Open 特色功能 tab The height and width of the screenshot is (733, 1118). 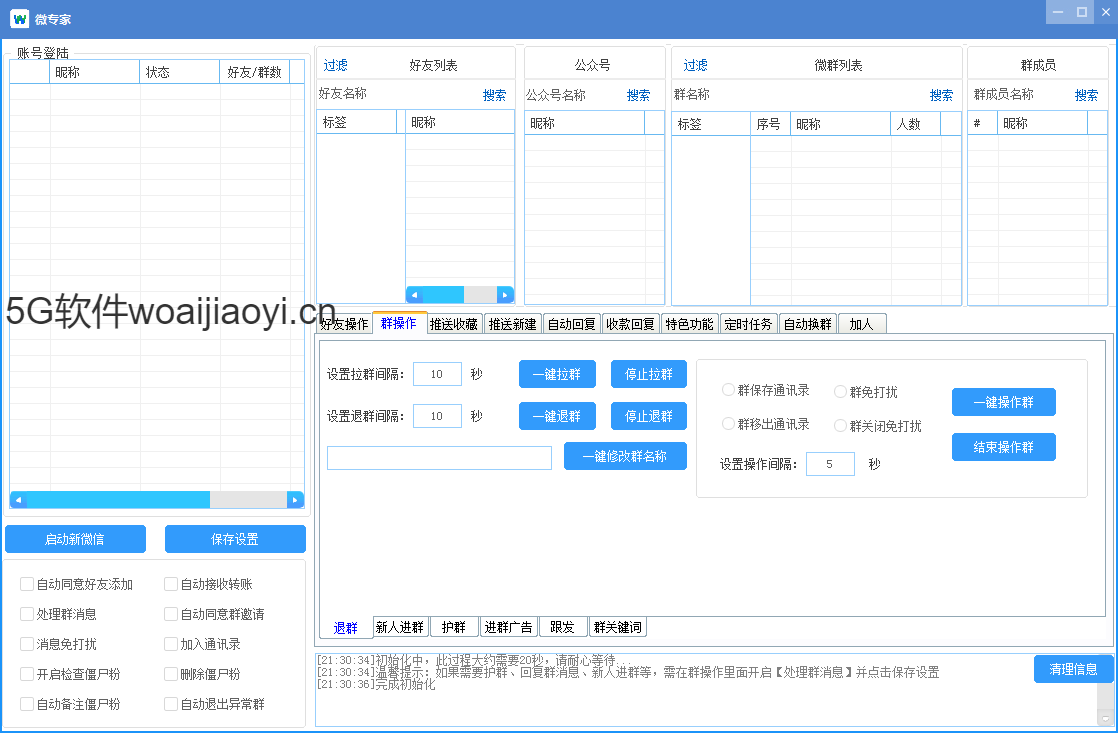[689, 324]
